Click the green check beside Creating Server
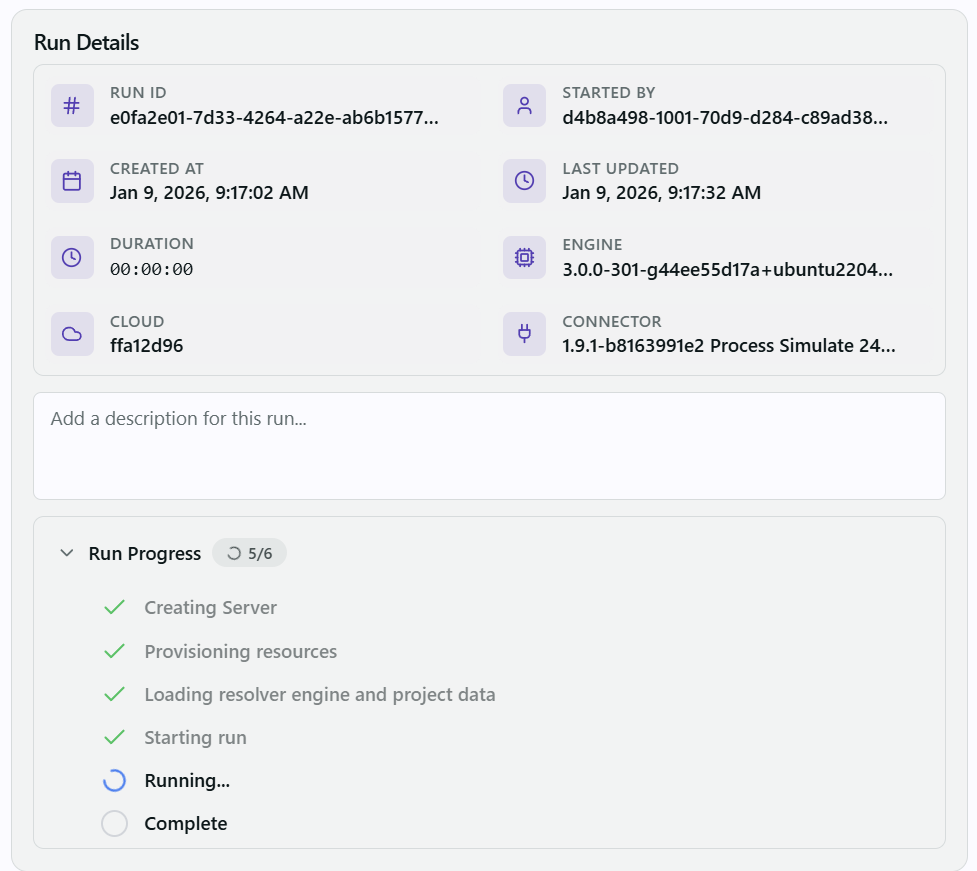This screenshot has width=977, height=871. [x=115, y=607]
